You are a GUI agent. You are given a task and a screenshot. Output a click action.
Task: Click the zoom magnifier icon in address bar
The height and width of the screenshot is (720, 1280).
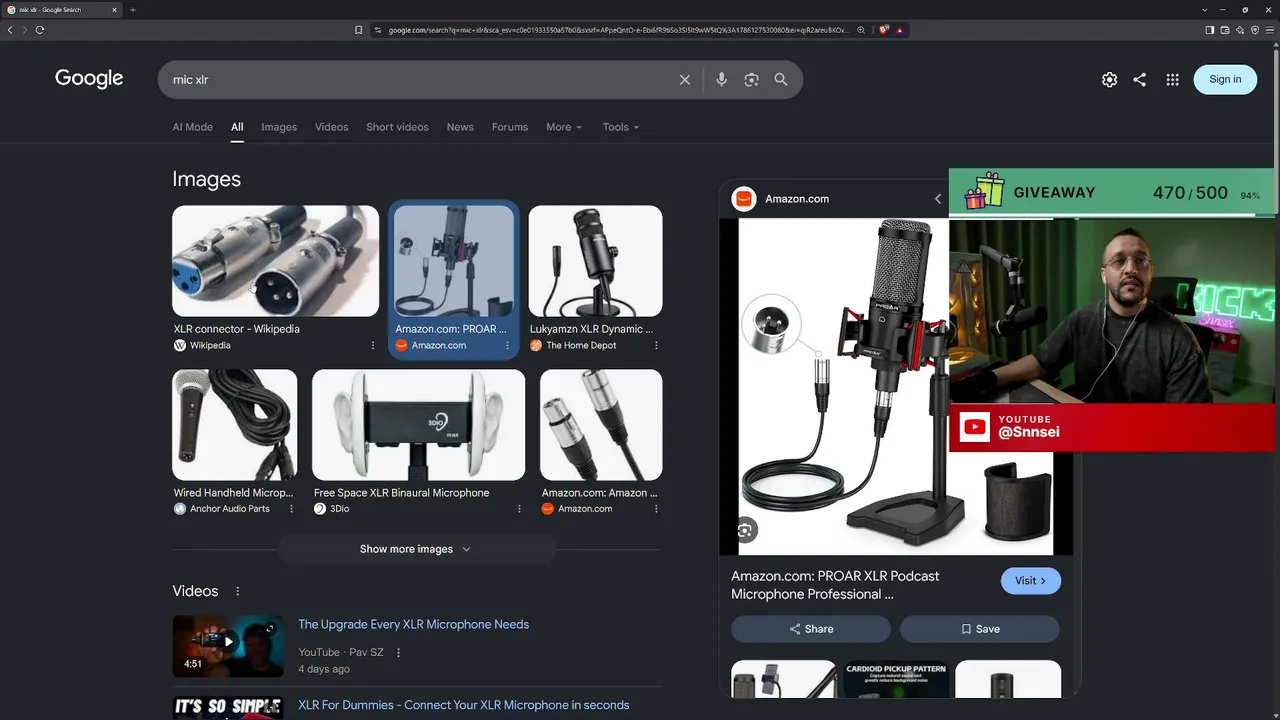[x=861, y=30]
